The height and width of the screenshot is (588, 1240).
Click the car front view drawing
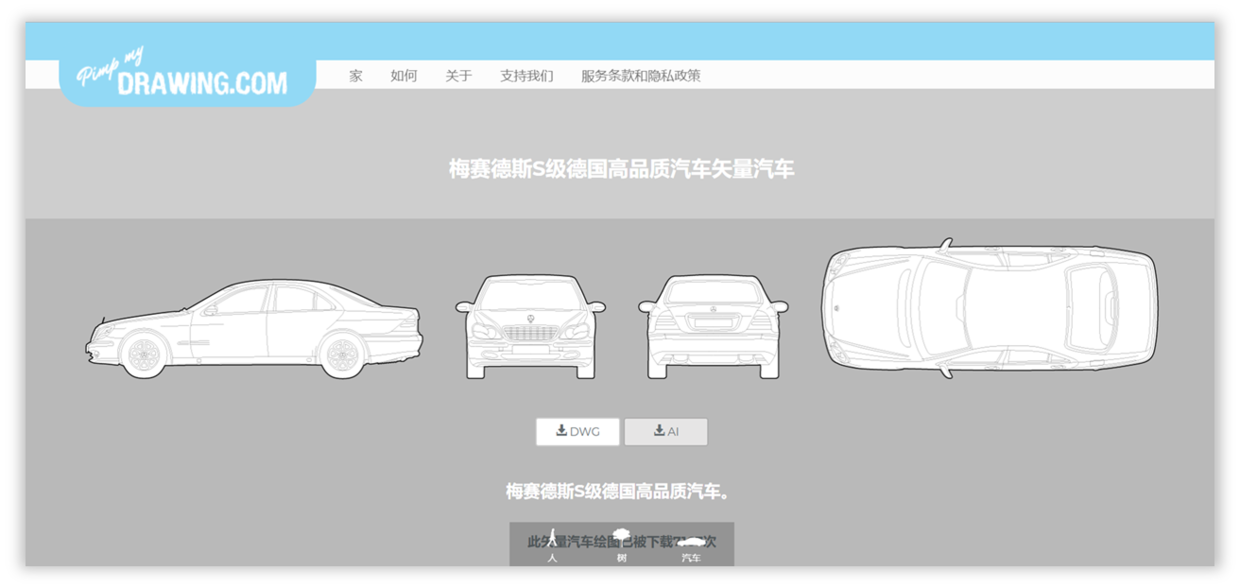tap(530, 327)
